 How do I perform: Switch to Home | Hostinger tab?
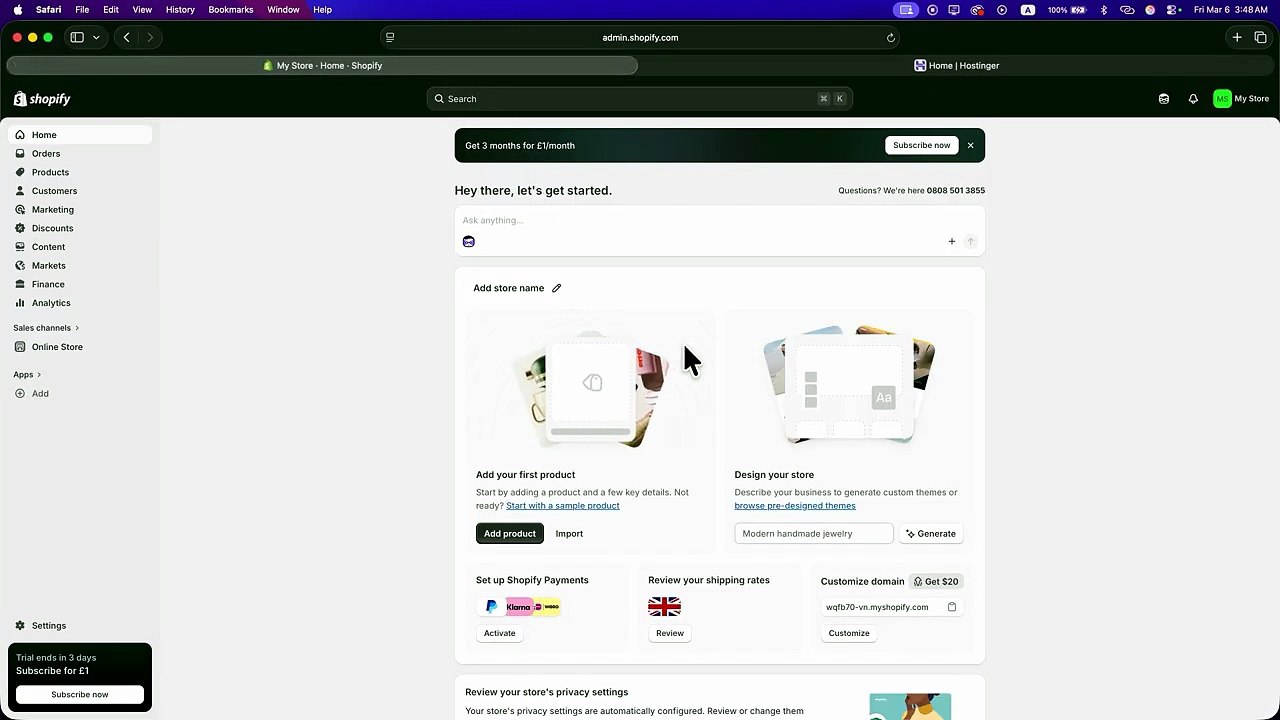click(956, 66)
